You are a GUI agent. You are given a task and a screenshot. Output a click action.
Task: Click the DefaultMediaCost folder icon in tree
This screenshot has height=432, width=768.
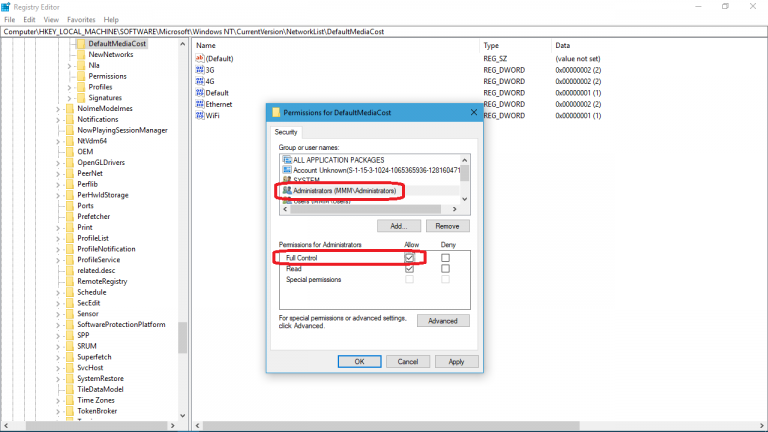coord(80,44)
